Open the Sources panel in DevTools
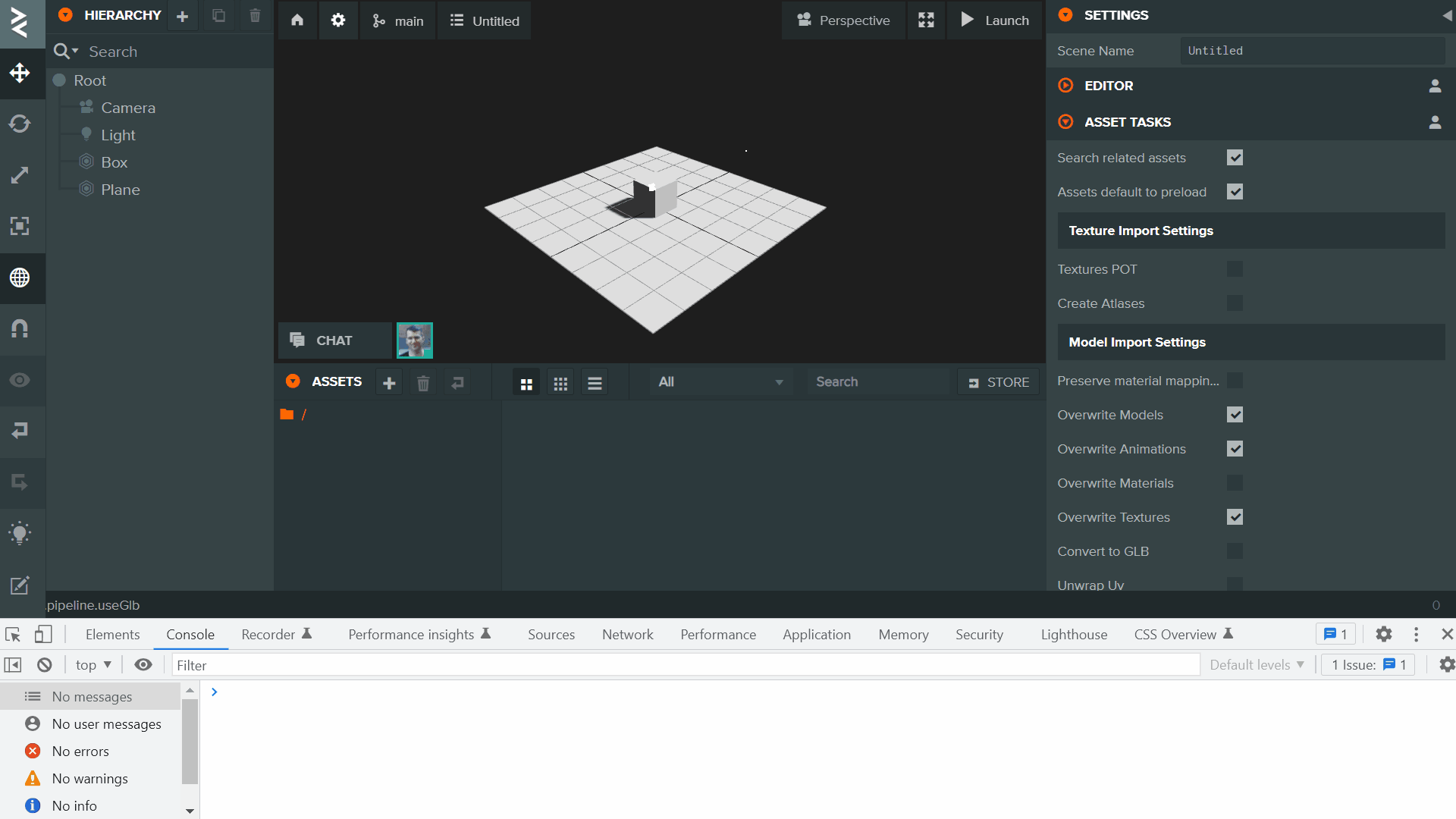 (x=551, y=635)
